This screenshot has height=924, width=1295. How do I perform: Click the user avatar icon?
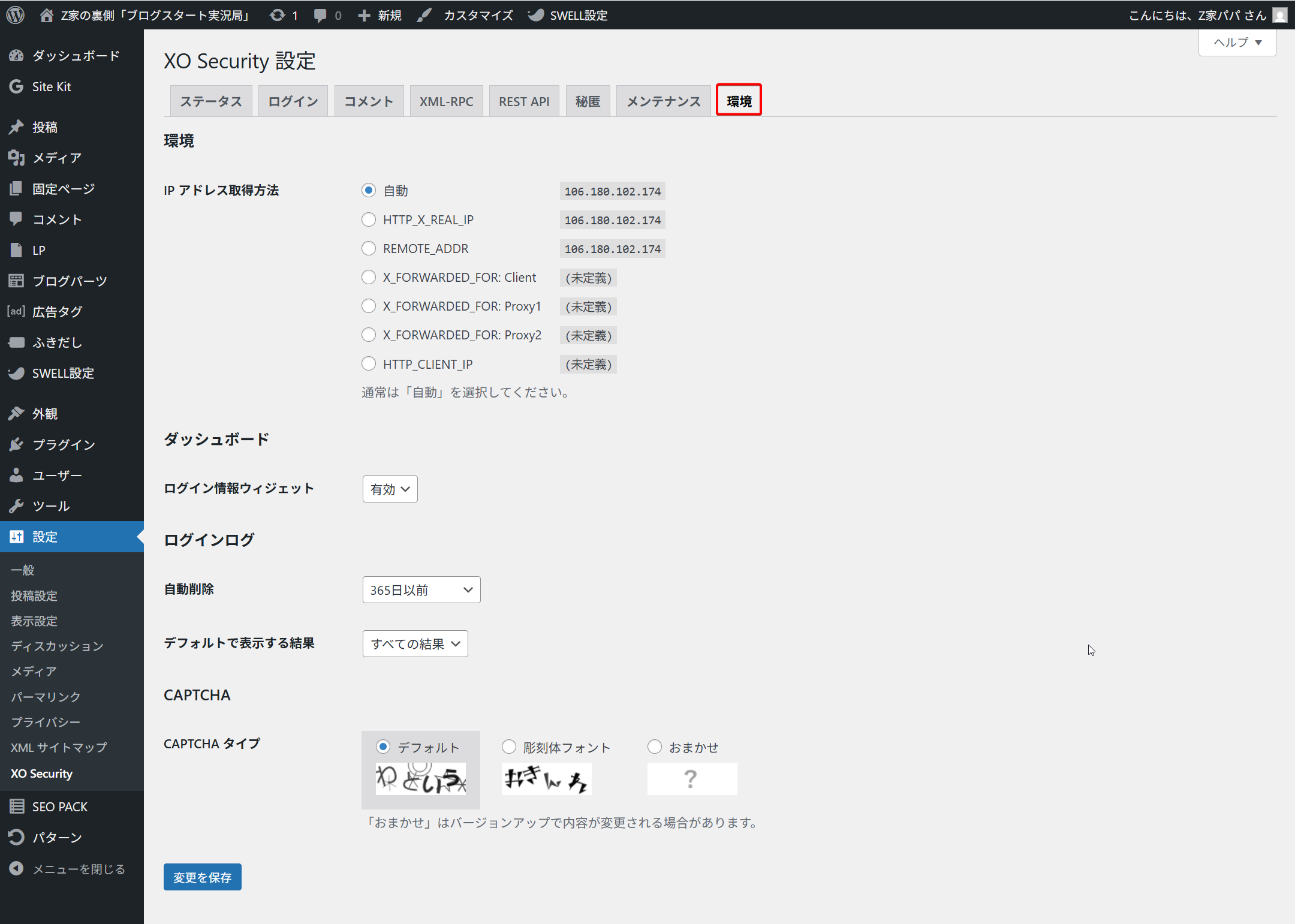tap(1279, 15)
